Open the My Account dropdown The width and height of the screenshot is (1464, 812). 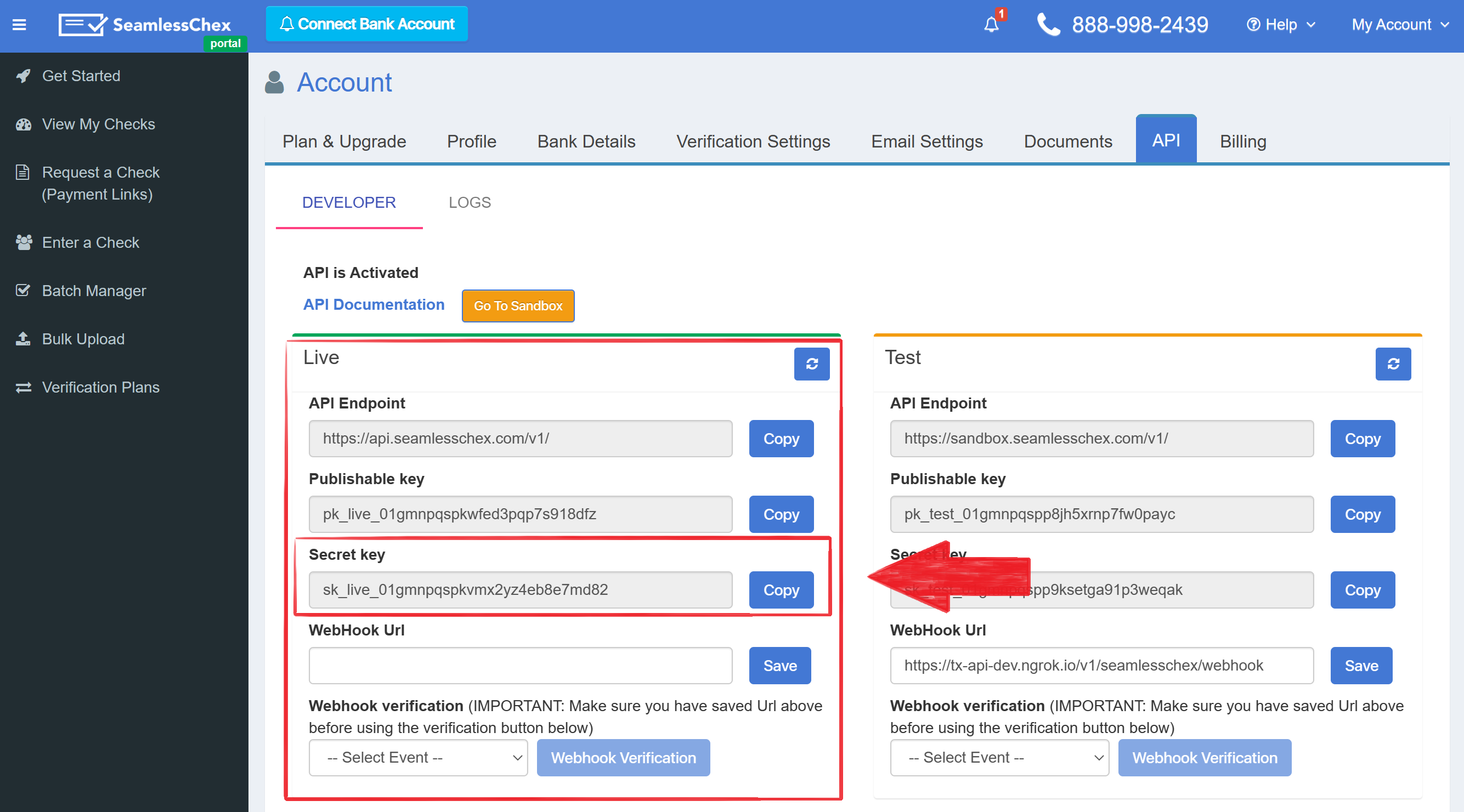point(1400,25)
